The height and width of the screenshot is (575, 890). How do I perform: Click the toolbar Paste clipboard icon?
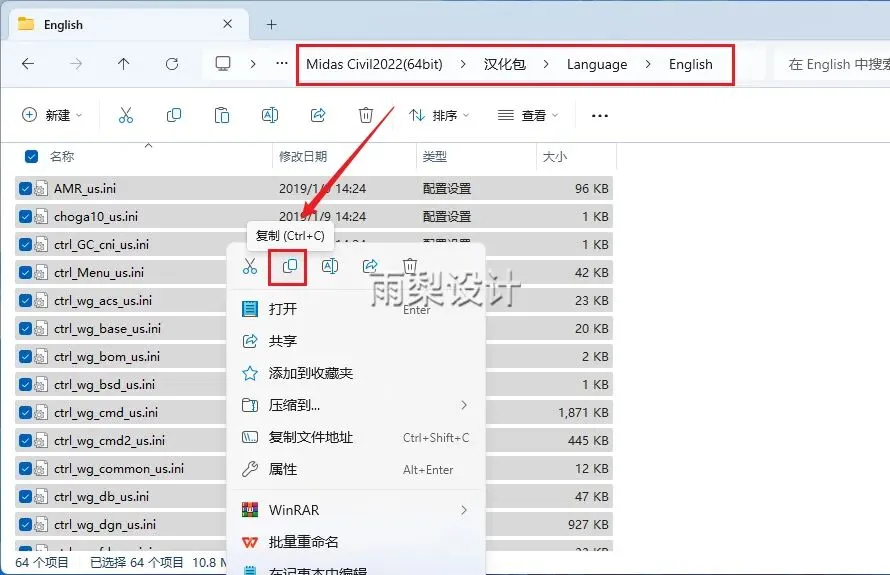221,115
